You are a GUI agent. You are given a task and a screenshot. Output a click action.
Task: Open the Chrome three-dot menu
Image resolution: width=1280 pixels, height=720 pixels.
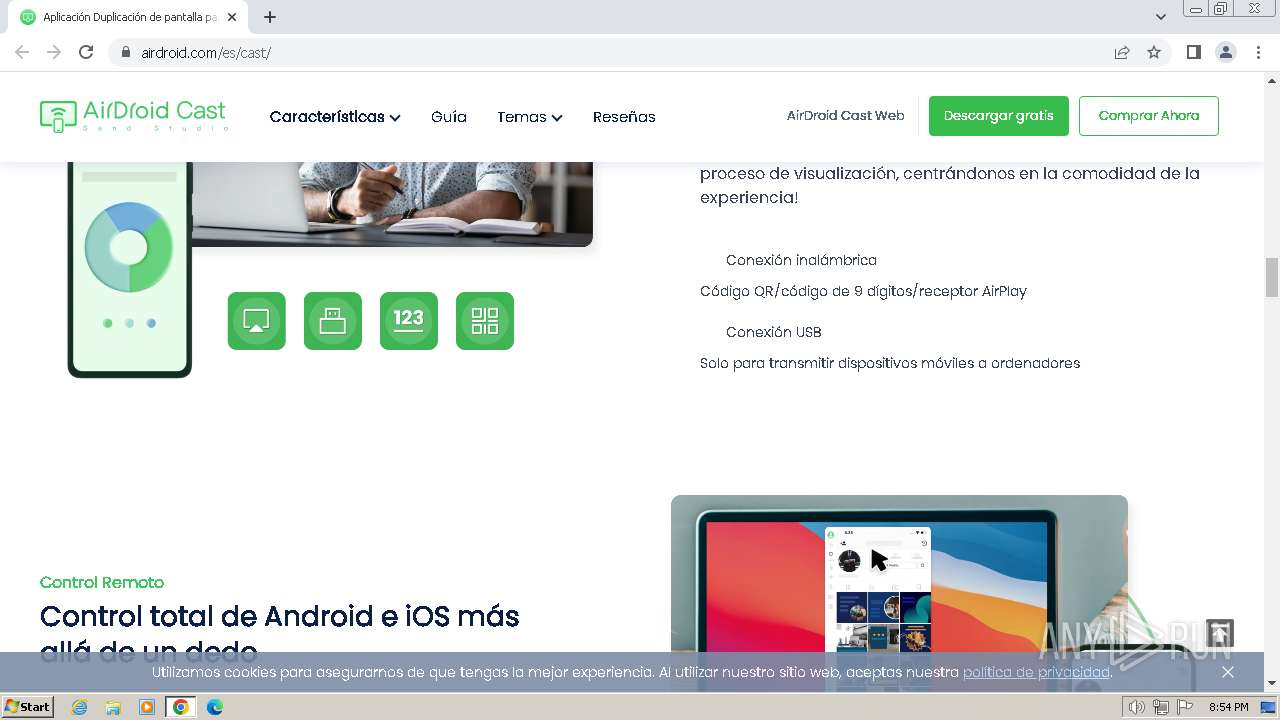(1258, 52)
